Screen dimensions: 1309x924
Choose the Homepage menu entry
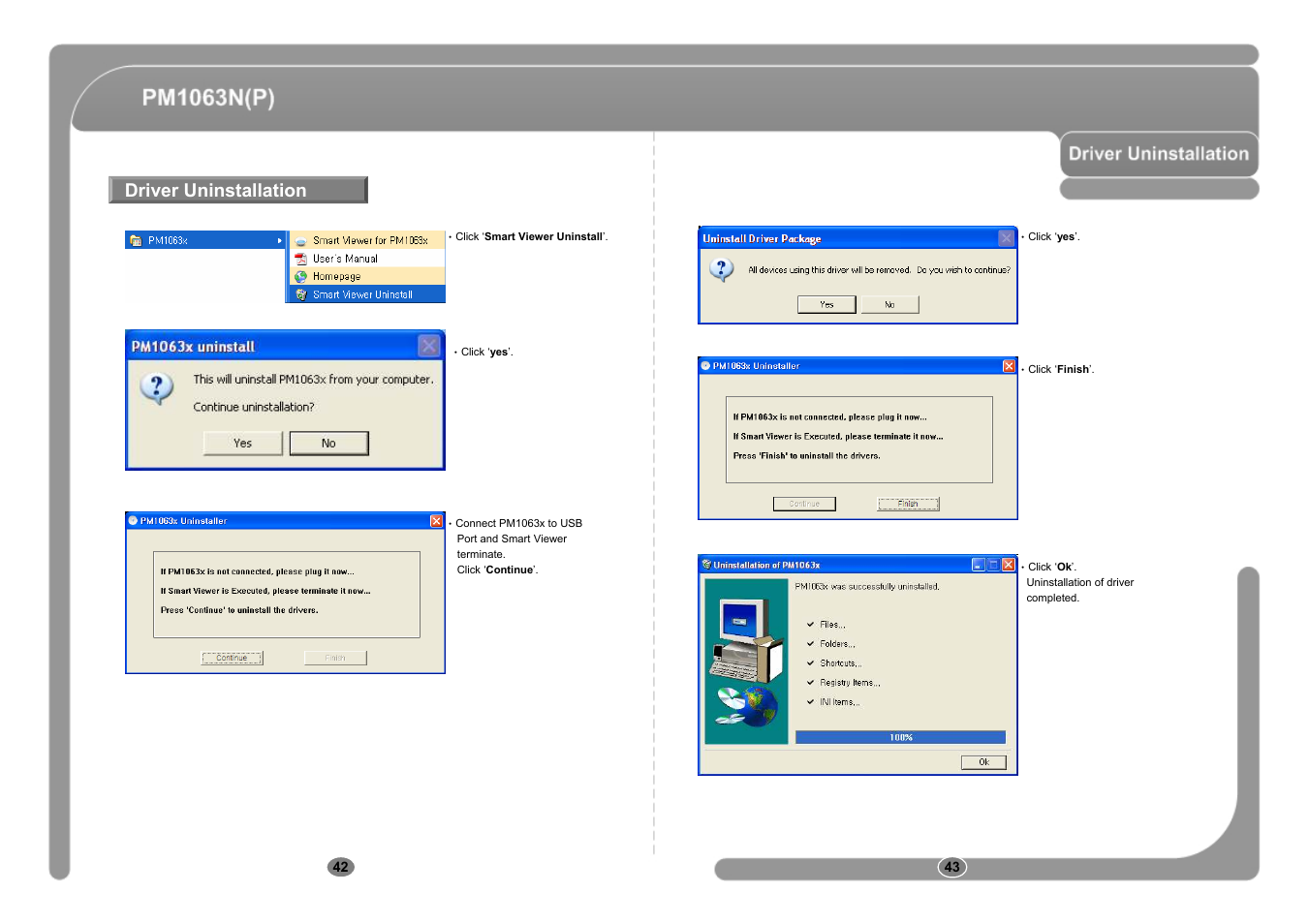367,276
